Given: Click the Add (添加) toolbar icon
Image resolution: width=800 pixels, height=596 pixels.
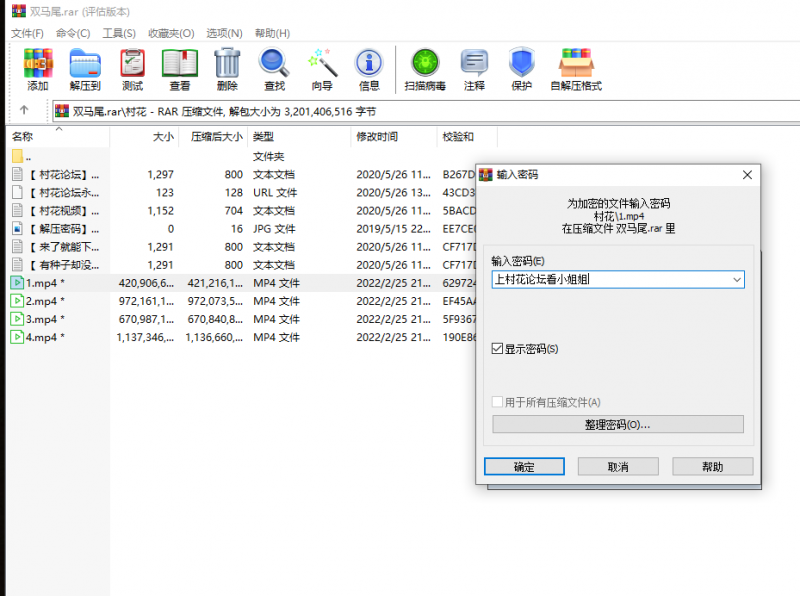Looking at the screenshot, I should click(x=38, y=69).
